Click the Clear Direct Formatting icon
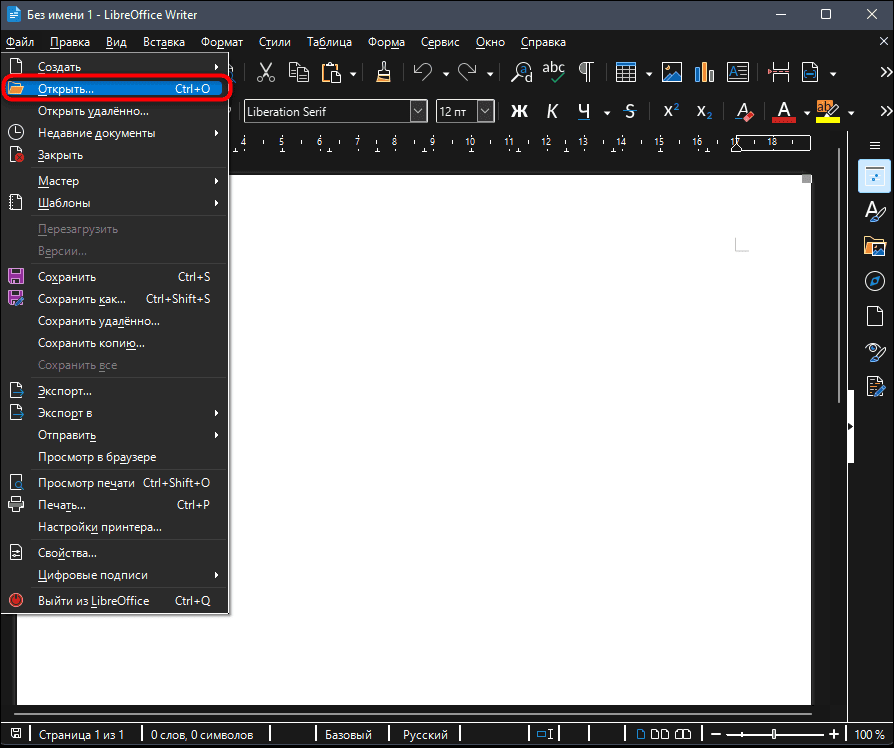Screen dimensions: 894x748 pos(743,111)
